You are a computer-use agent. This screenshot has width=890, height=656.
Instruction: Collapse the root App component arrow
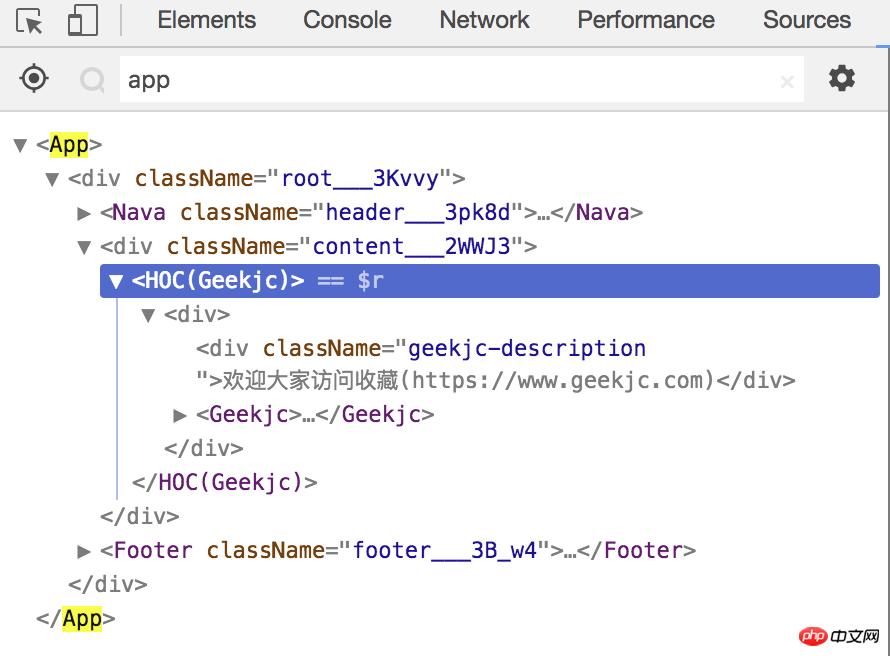click(x=20, y=146)
